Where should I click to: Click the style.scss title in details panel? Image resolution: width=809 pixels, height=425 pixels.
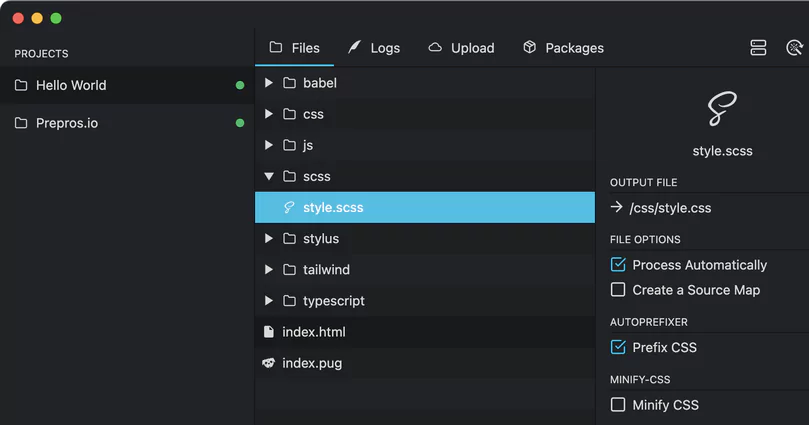[722, 151]
